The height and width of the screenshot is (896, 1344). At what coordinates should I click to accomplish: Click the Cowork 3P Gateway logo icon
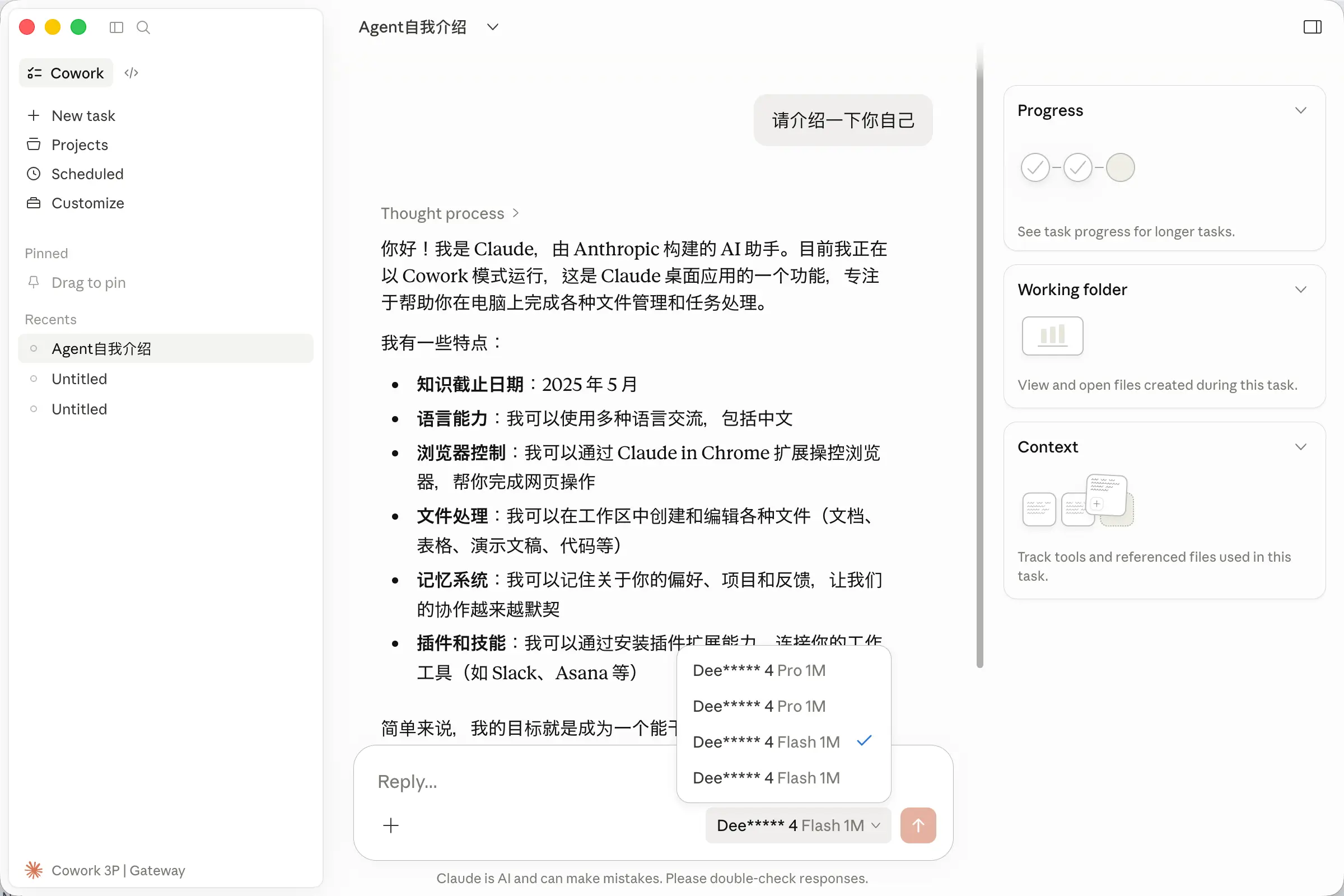point(34,870)
